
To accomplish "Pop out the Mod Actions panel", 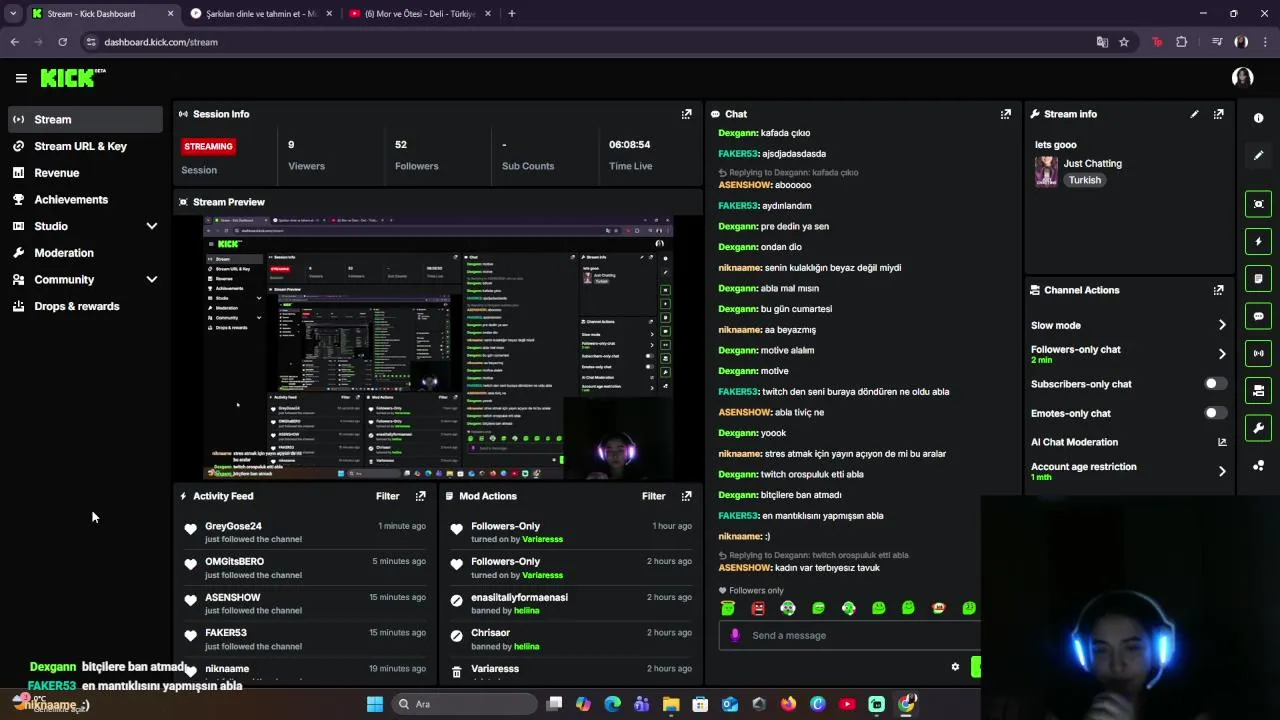I will point(686,496).
